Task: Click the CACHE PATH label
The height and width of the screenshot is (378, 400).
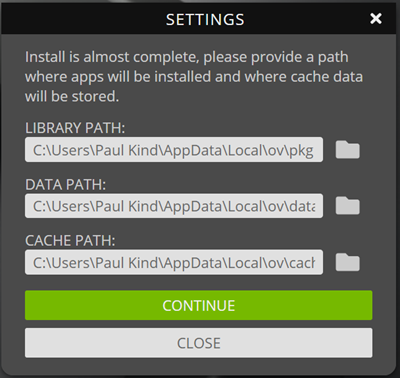Action: pyautogui.click(x=70, y=241)
